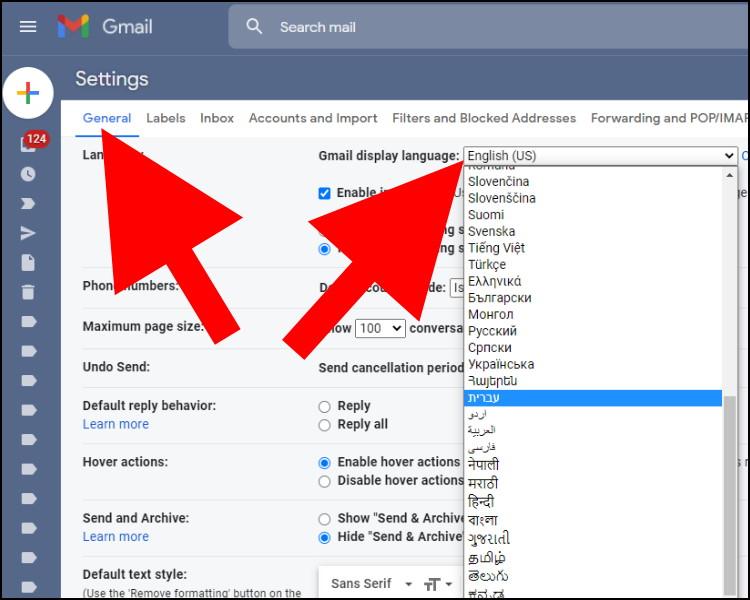Open the Gmail display language dropdown

600,156
